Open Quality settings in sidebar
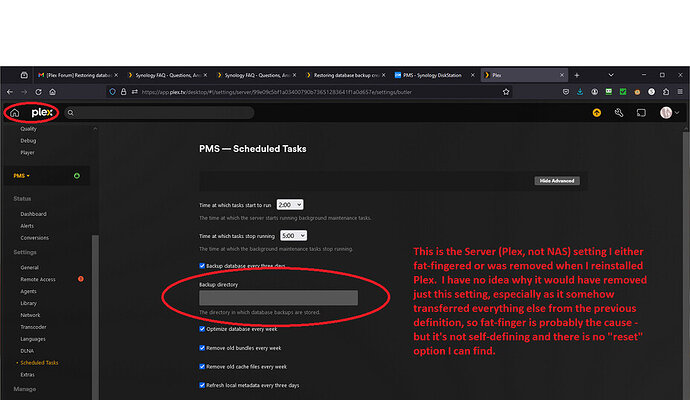690x400 pixels. (29, 129)
